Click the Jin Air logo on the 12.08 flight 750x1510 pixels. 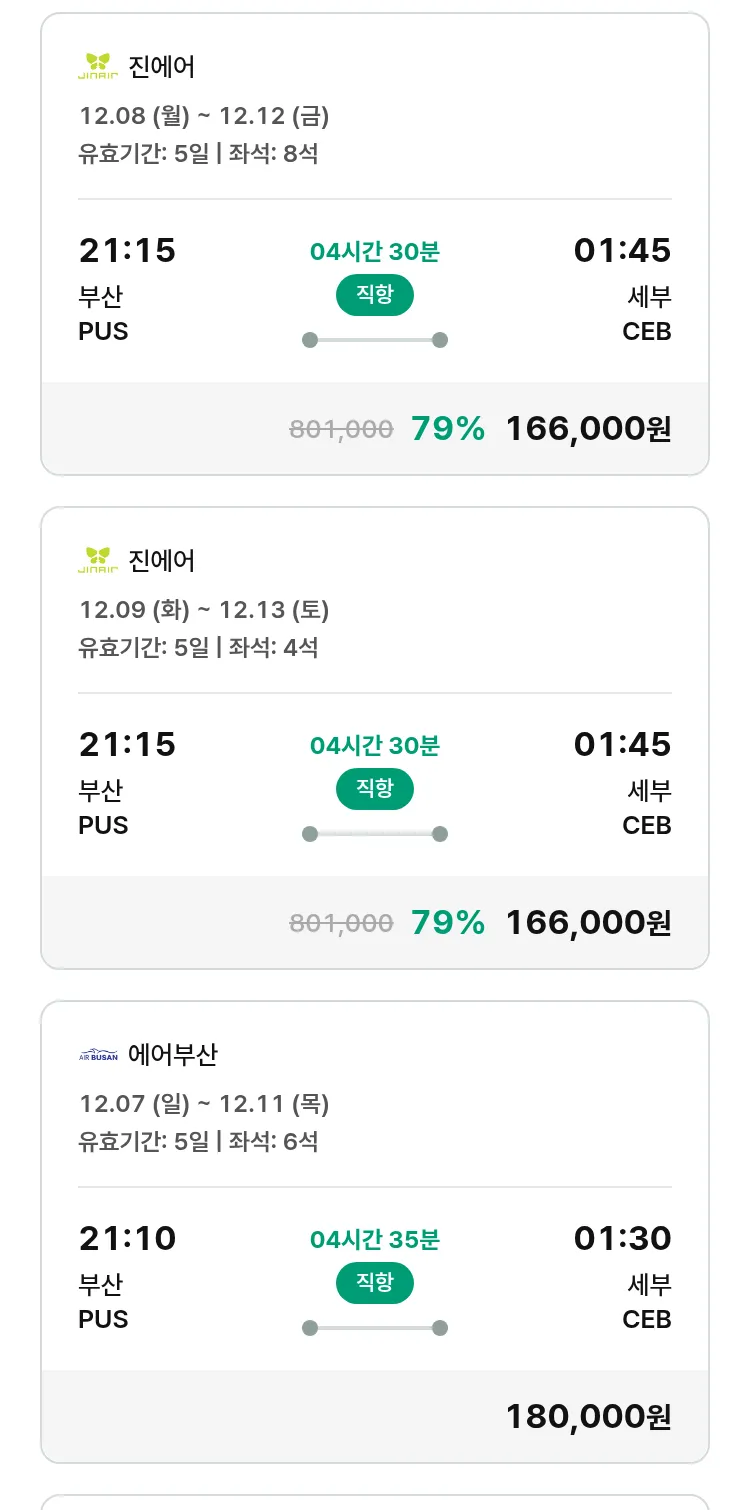pyautogui.click(x=98, y=66)
